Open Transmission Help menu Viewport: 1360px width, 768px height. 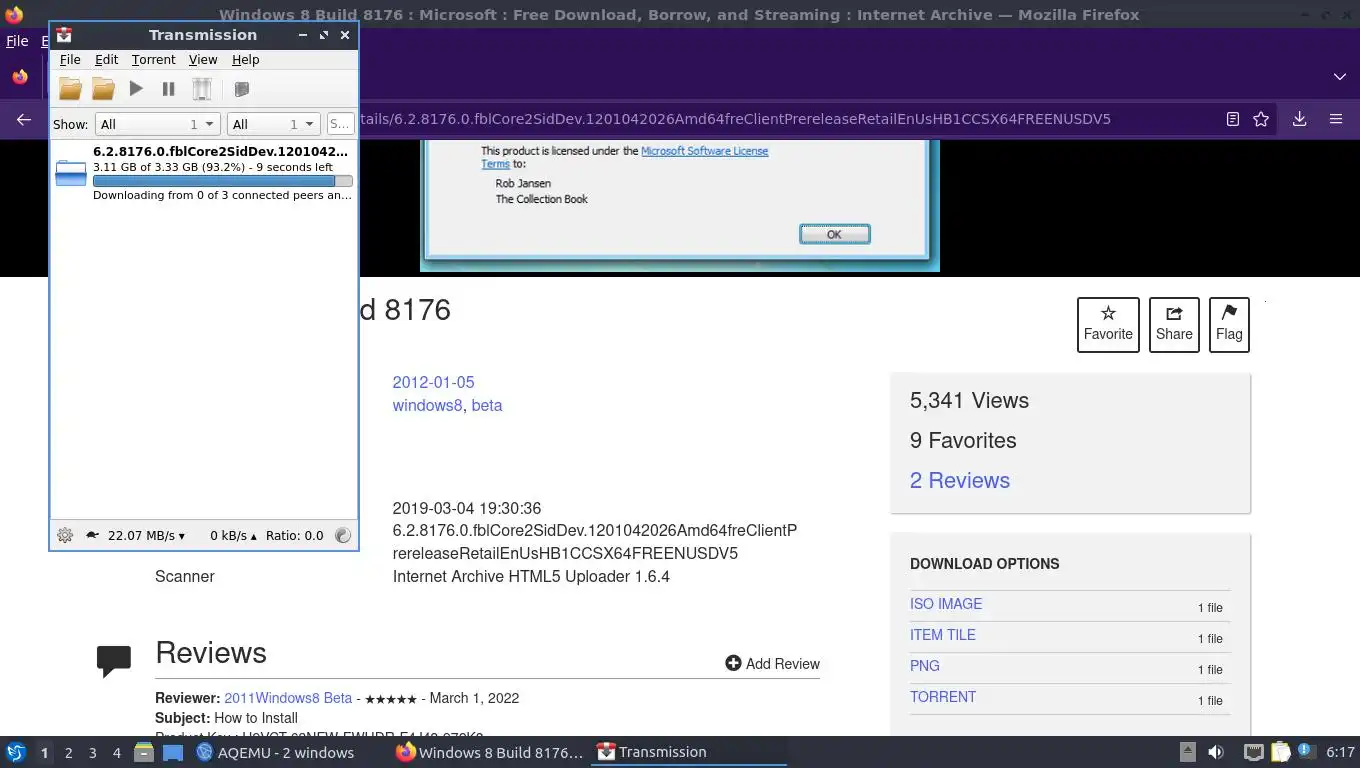pos(245,60)
